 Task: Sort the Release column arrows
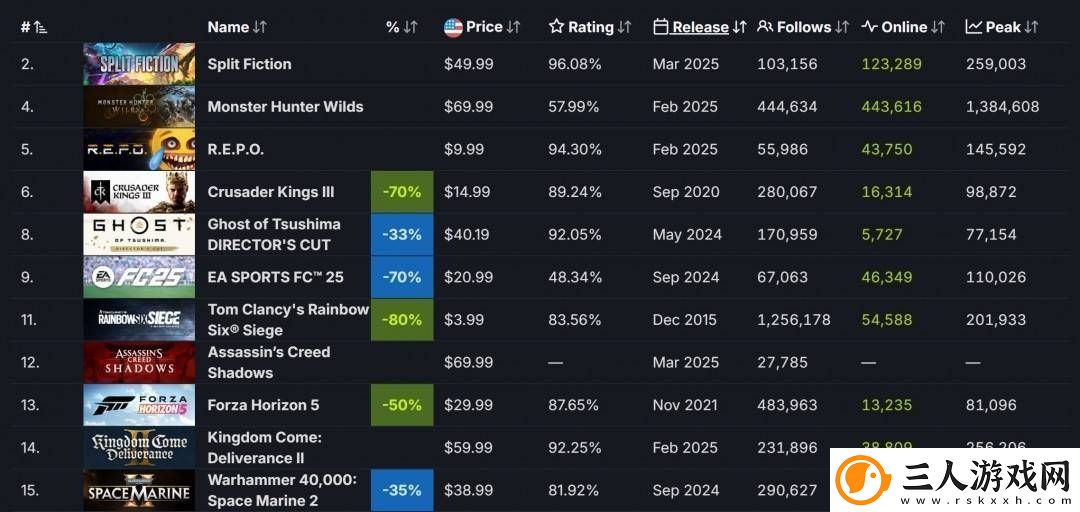click(740, 27)
